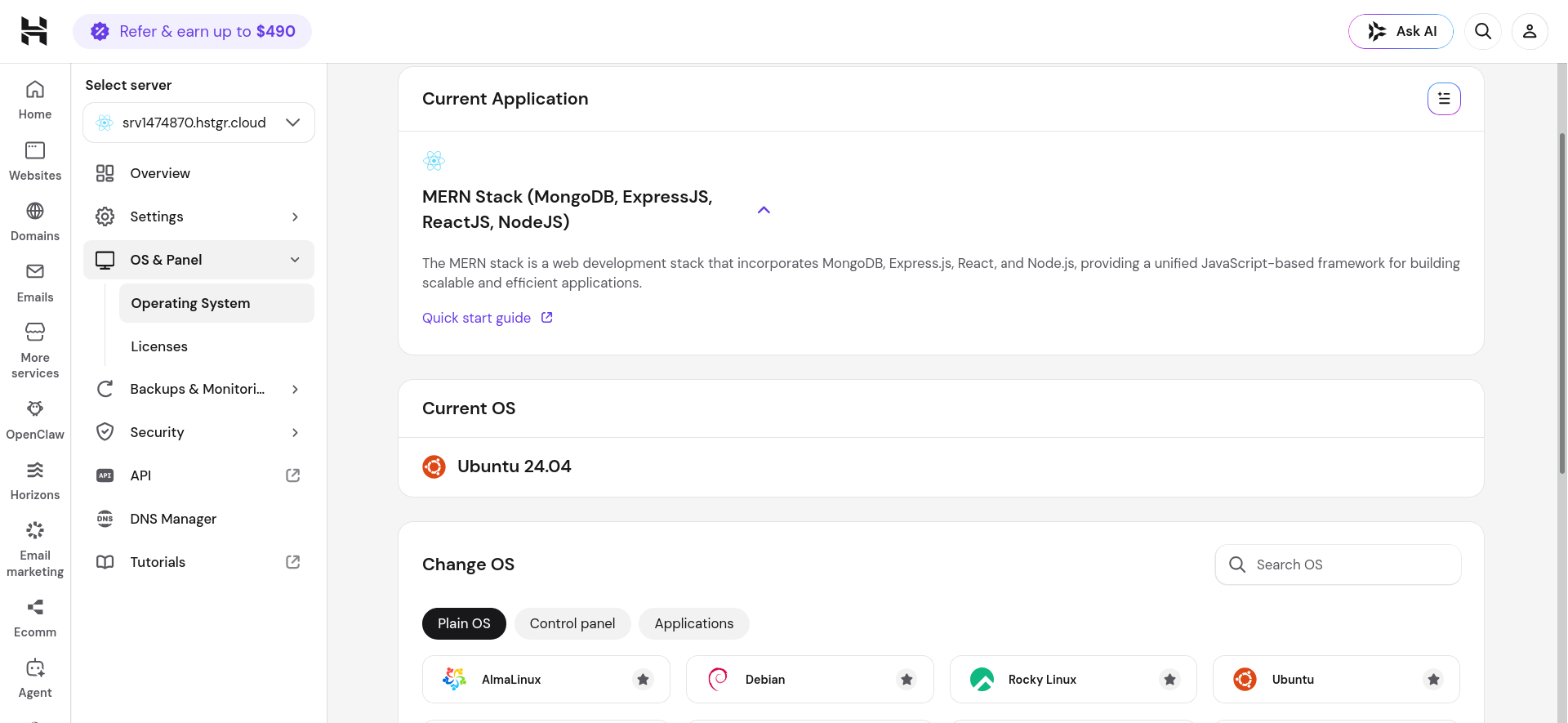1568x723 pixels.
Task: Click the Settings gear icon
Action: (105, 216)
